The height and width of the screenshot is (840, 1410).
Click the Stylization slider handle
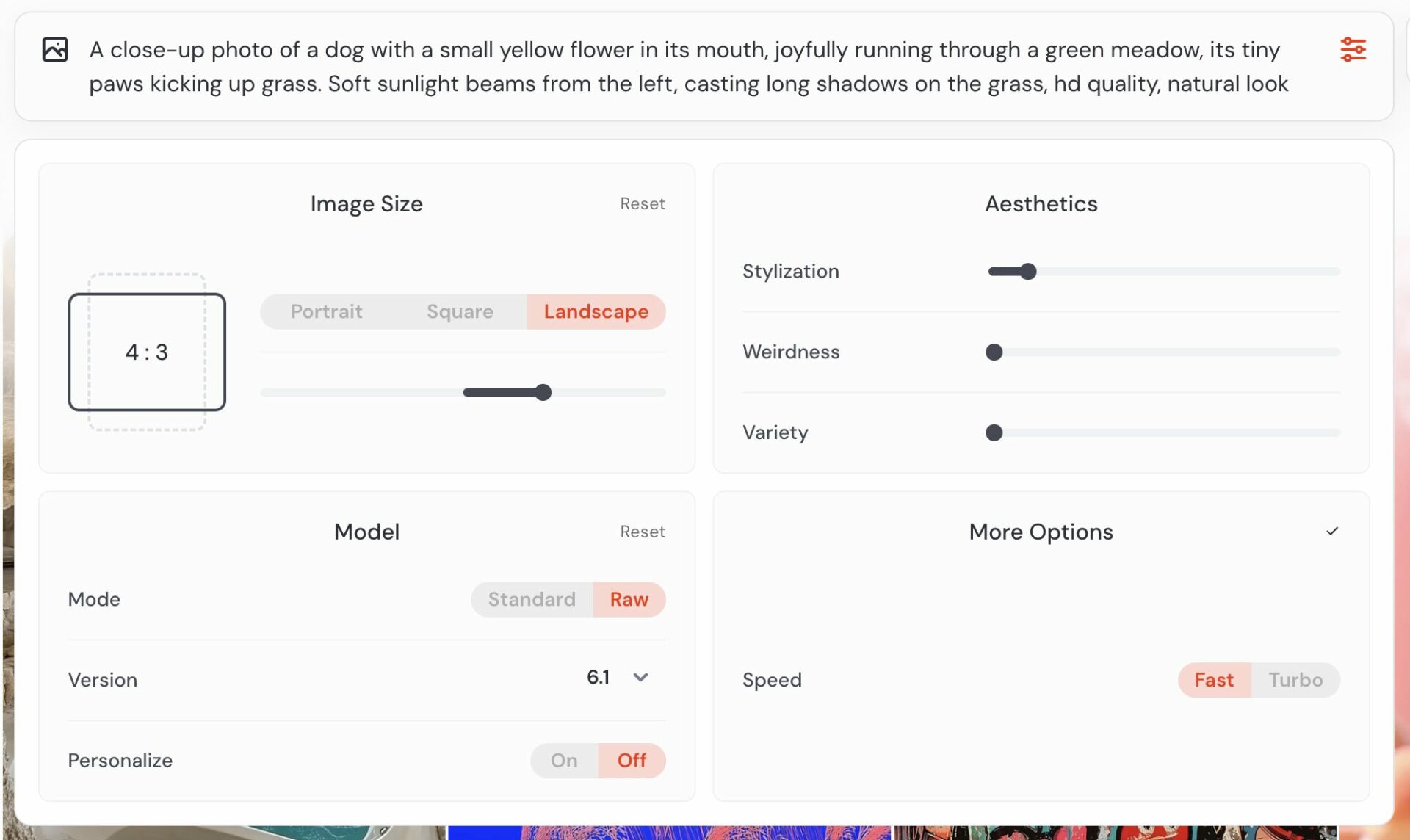(x=1028, y=272)
